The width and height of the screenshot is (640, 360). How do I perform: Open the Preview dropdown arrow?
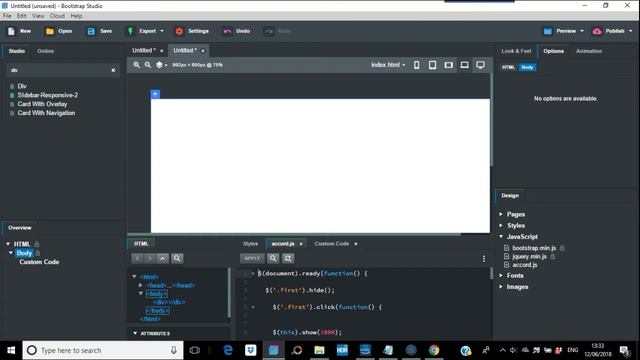coord(582,31)
